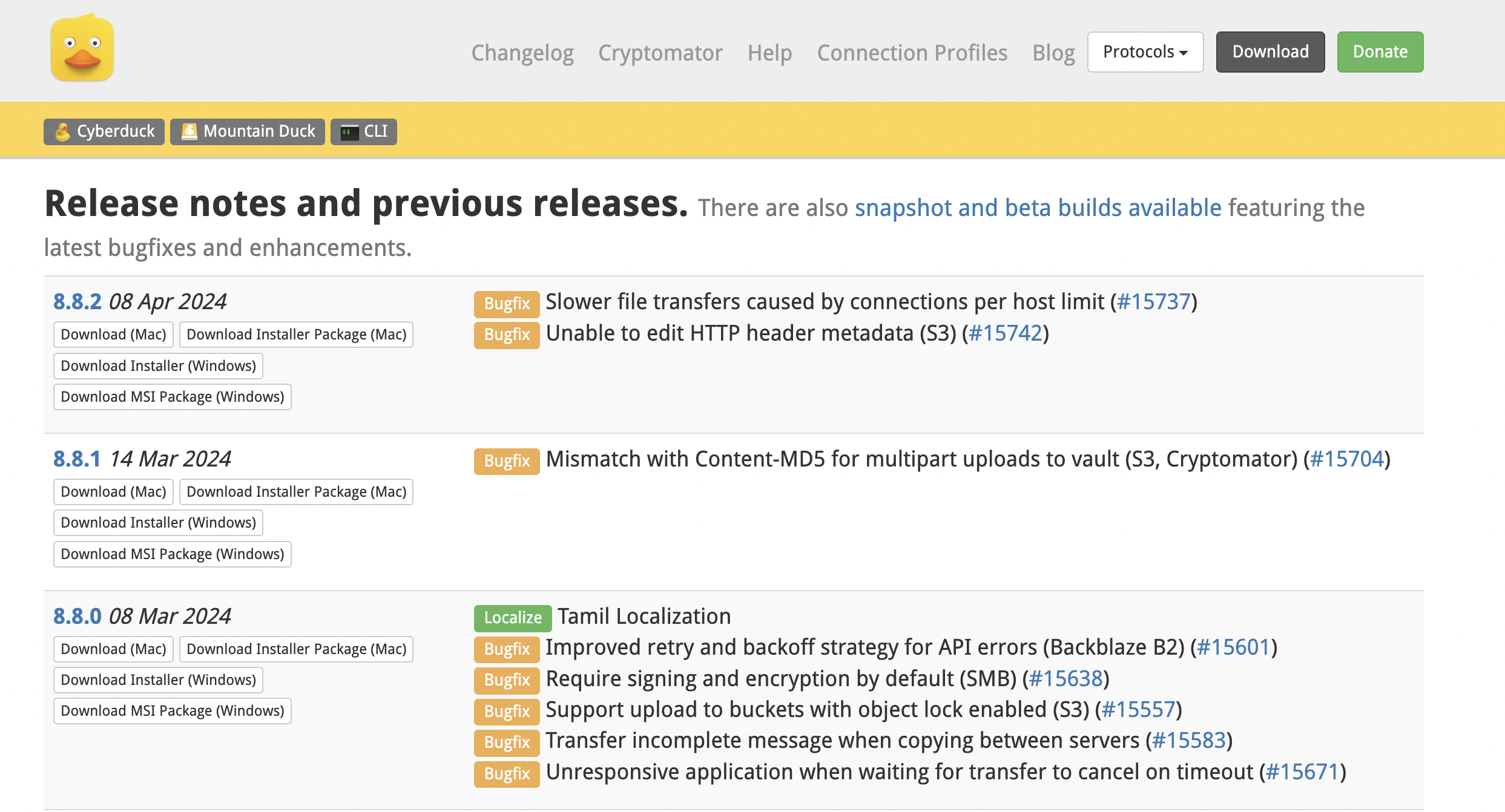The width and height of the screenshot is (1505, 812).
Task: Go to the Cryptomator page
Action: click(x=660, y=53)
